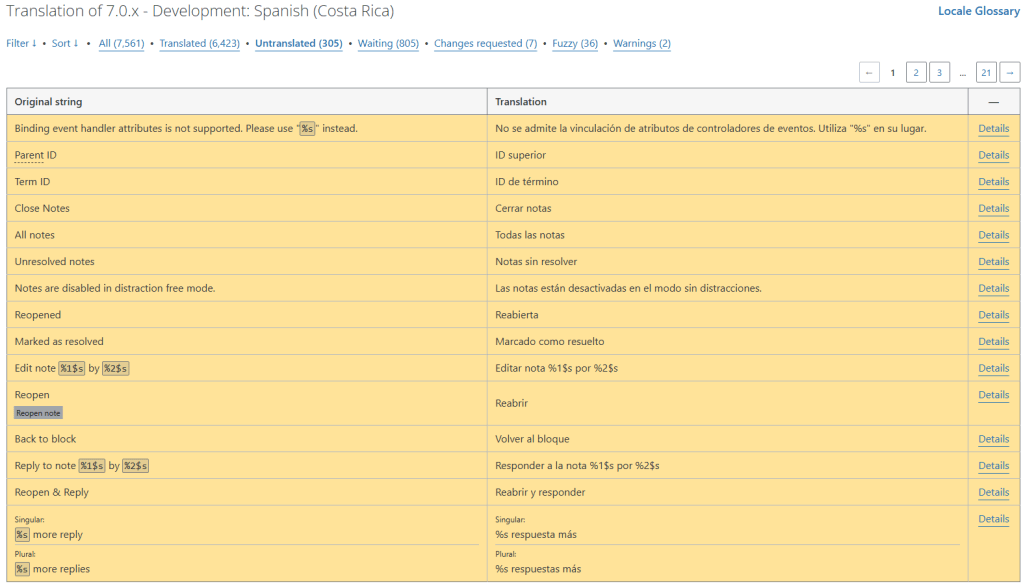Go to the previous page arrow

pyautogui.click(x=869, y=72)
